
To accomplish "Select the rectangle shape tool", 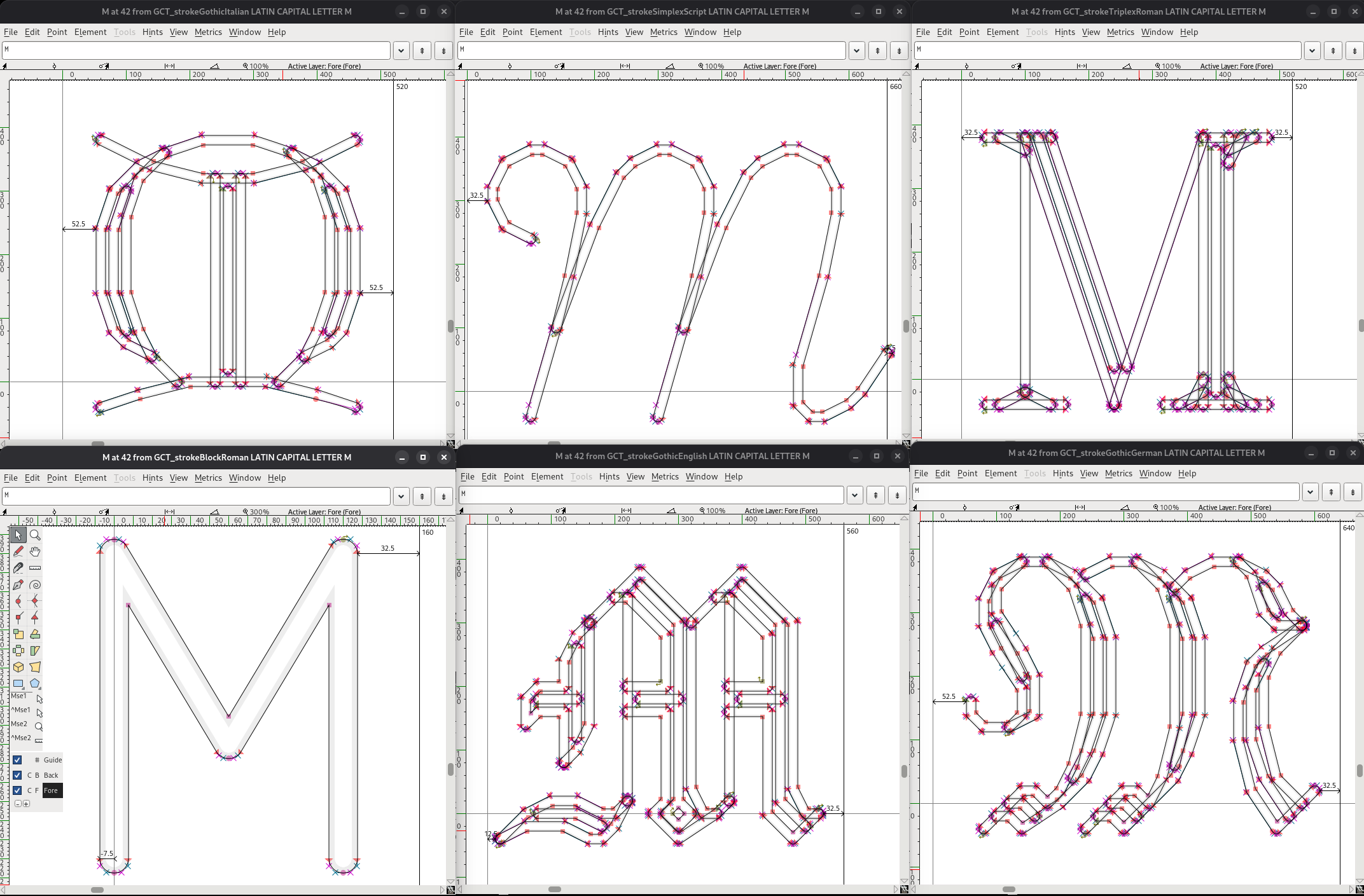I will (18, 684).
